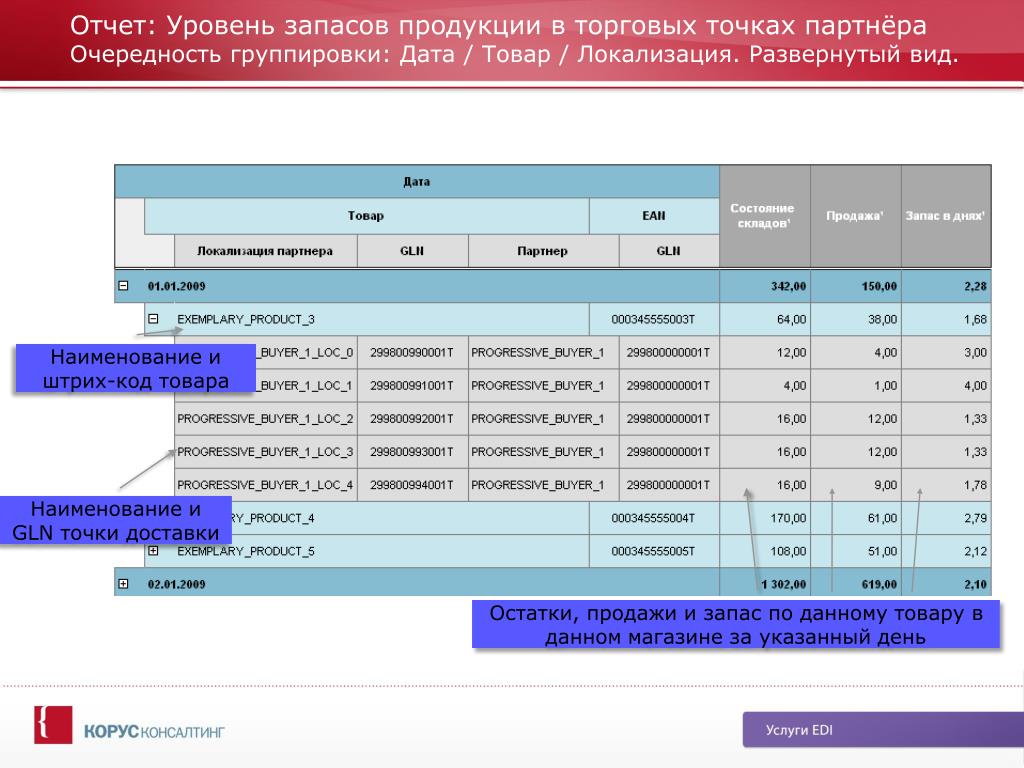The height and width of the screenshot is (768, 1024).
Task: Select the 02.01.2009 date text
Action: click(176, 584)
